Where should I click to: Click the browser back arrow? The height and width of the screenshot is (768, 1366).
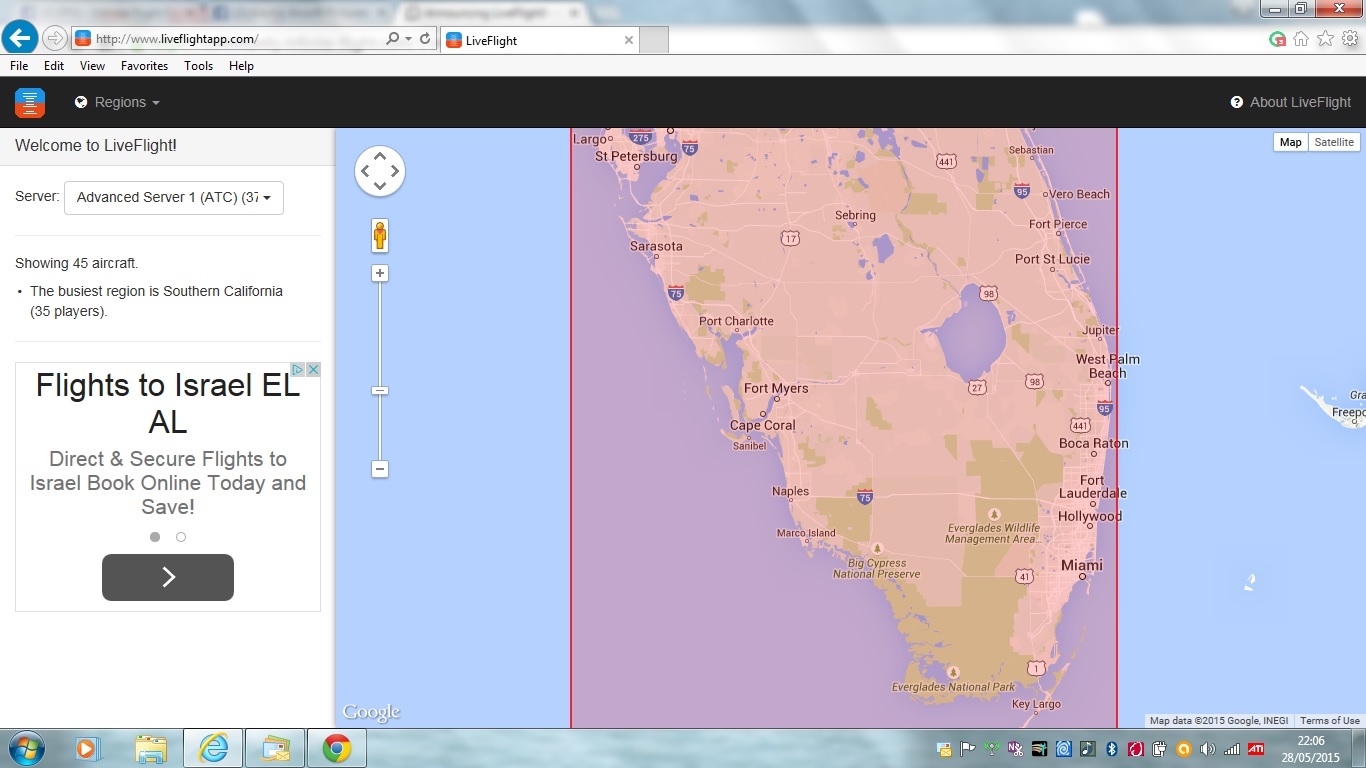pyautogui.click(x=20, y=38)
